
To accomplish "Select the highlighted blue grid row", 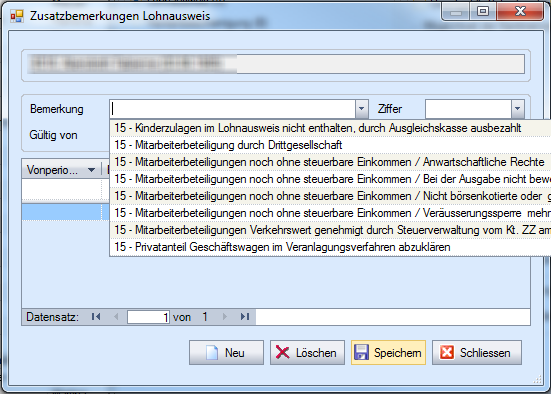I will [66, 212].
